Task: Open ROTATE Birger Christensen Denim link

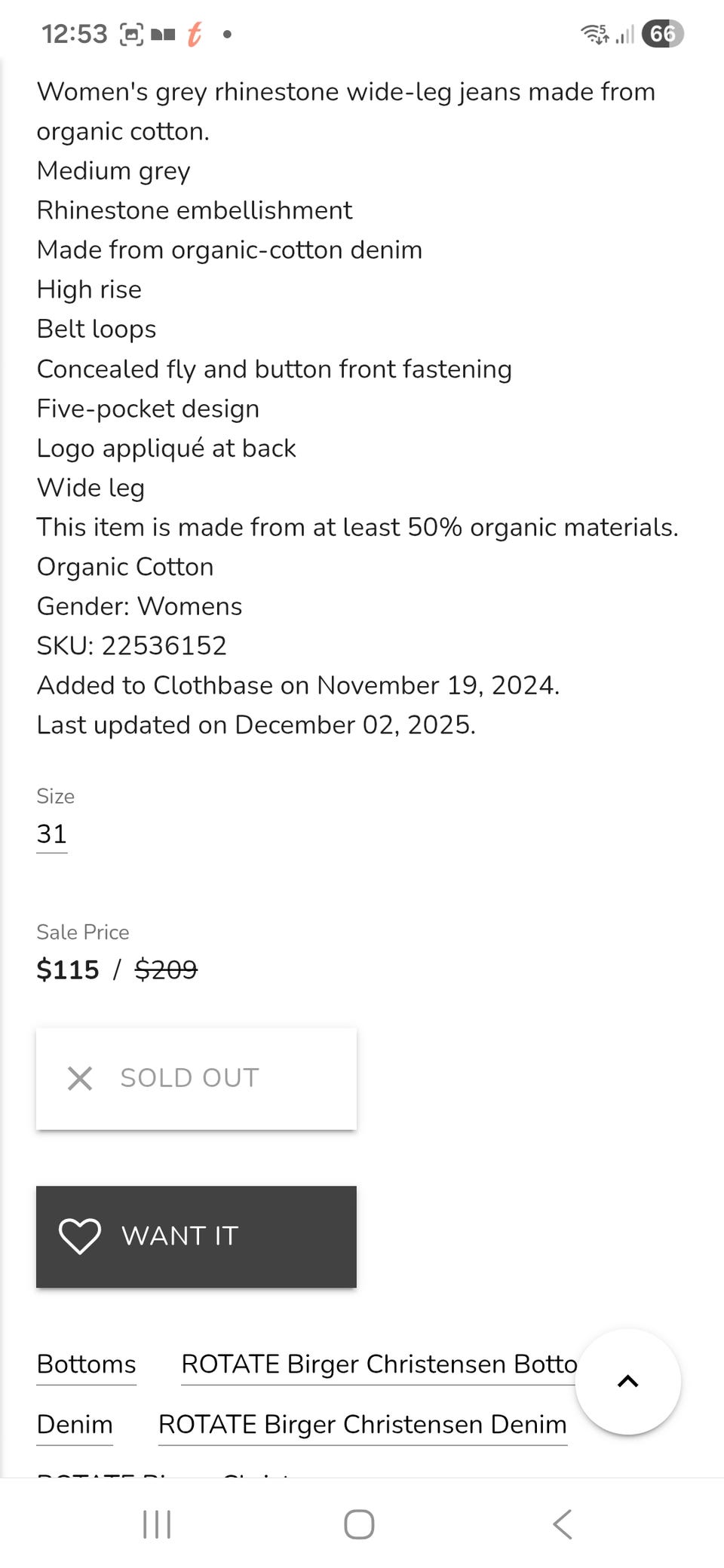Action: [362, 1424]
